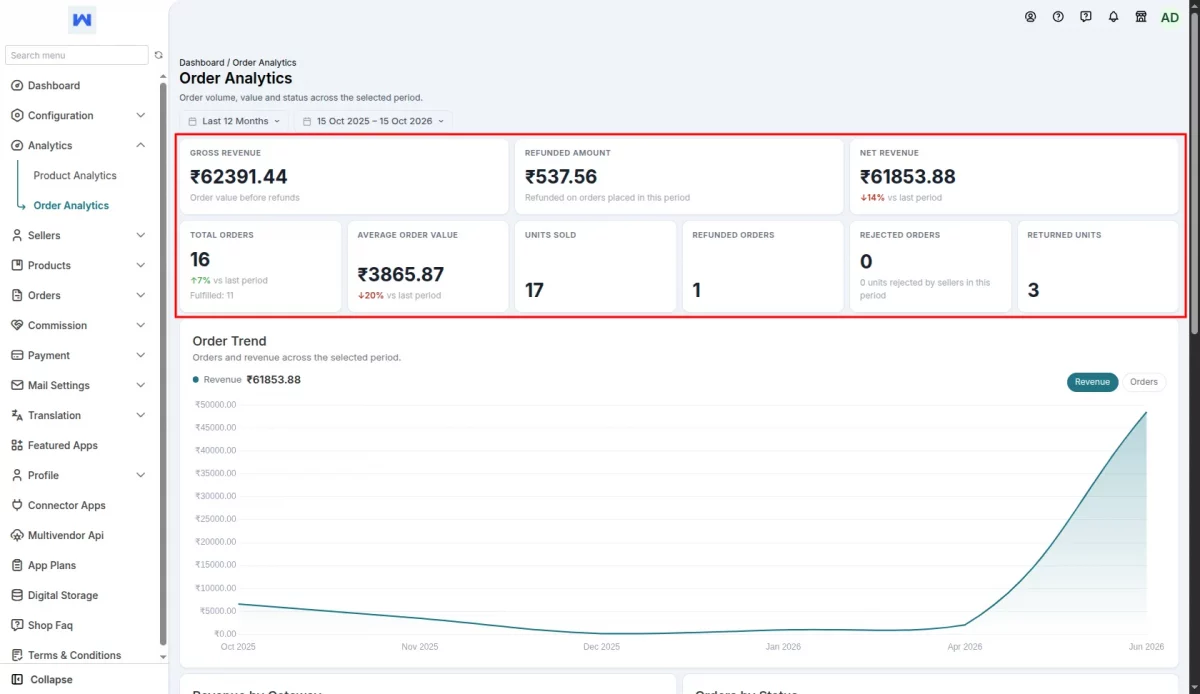This screenshot has height=694, width=1200.
Task: Click the Units Sold value 17
Action: coord(534,291)
